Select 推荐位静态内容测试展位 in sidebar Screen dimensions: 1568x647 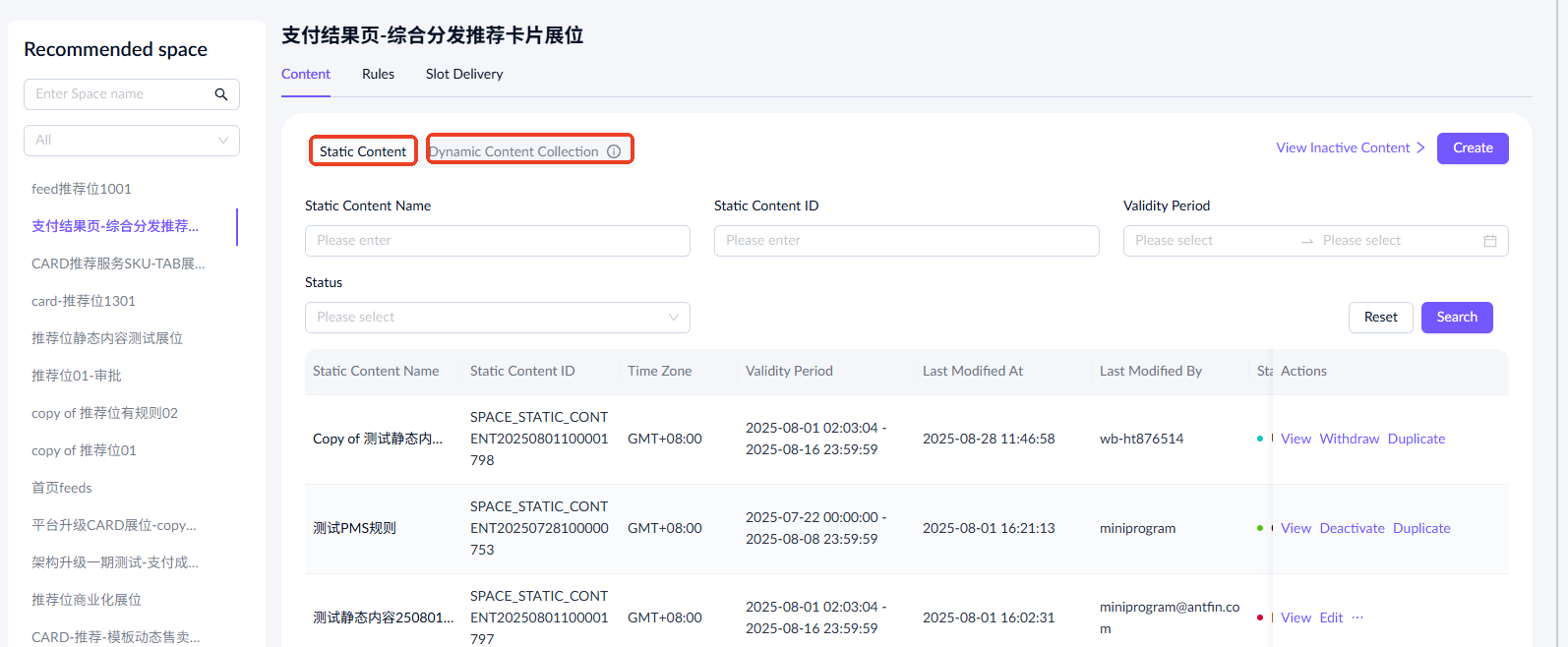107,338
